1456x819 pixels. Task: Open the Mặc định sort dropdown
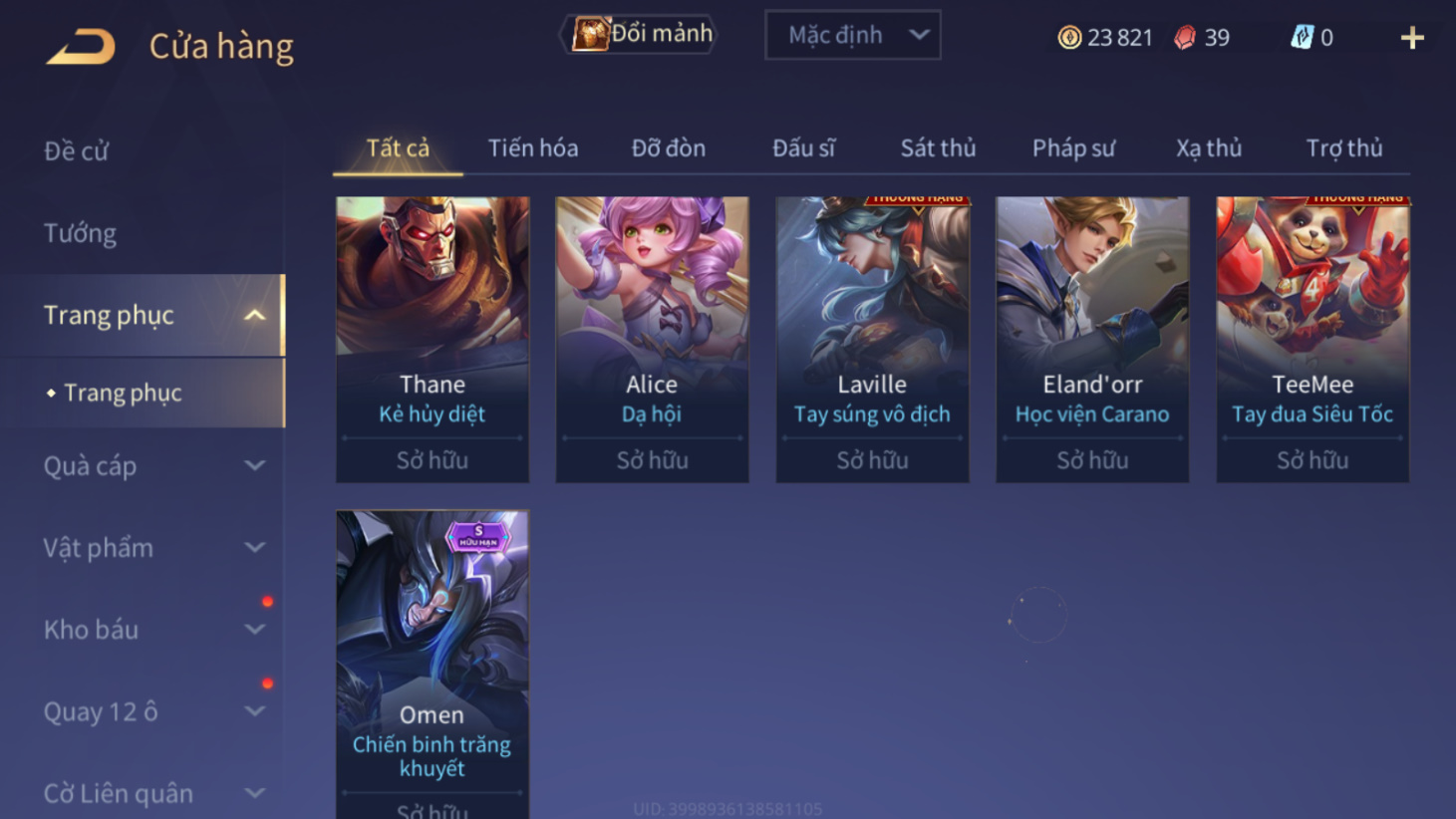point(853,36)
